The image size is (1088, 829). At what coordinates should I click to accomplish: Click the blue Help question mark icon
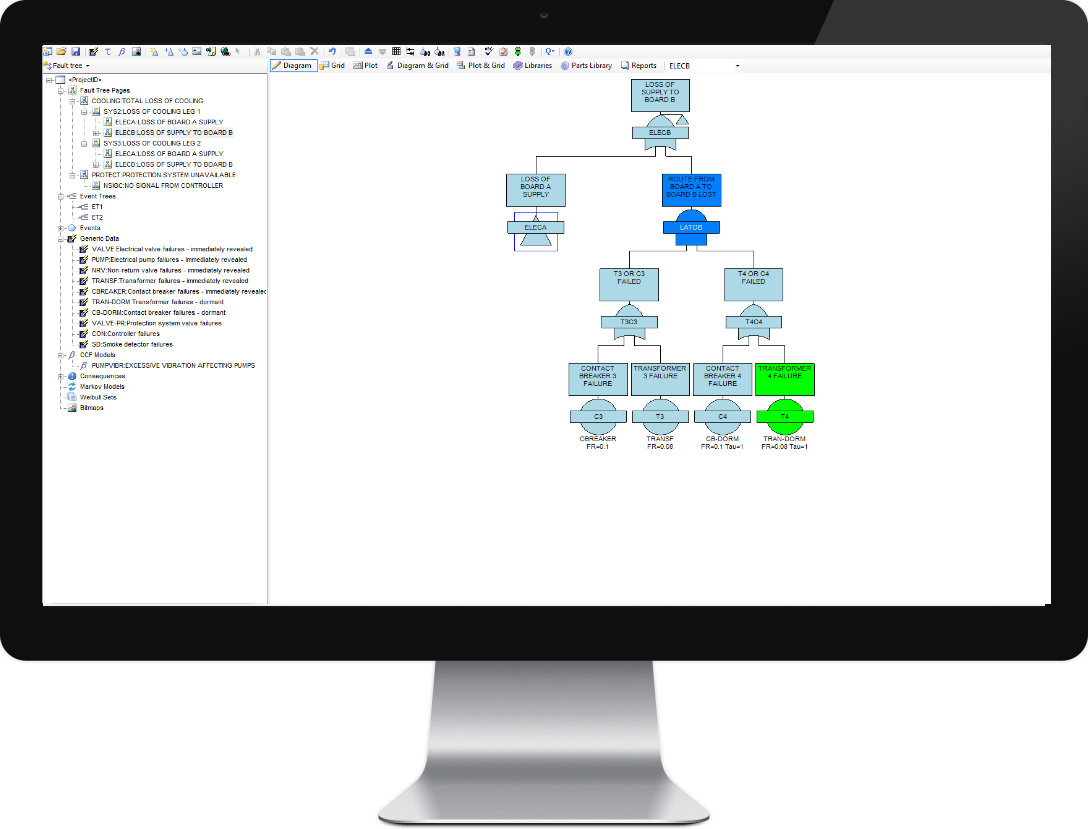(568, 51)
